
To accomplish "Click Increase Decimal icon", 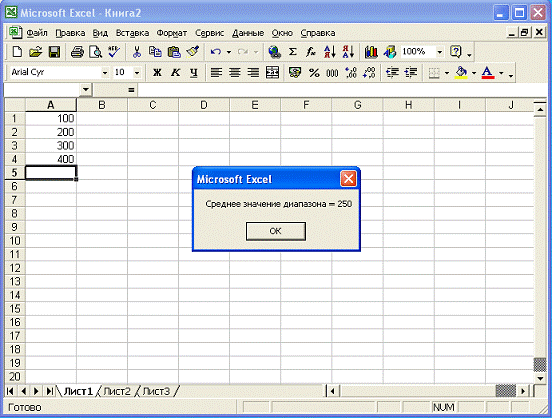I will pos(351,73).
